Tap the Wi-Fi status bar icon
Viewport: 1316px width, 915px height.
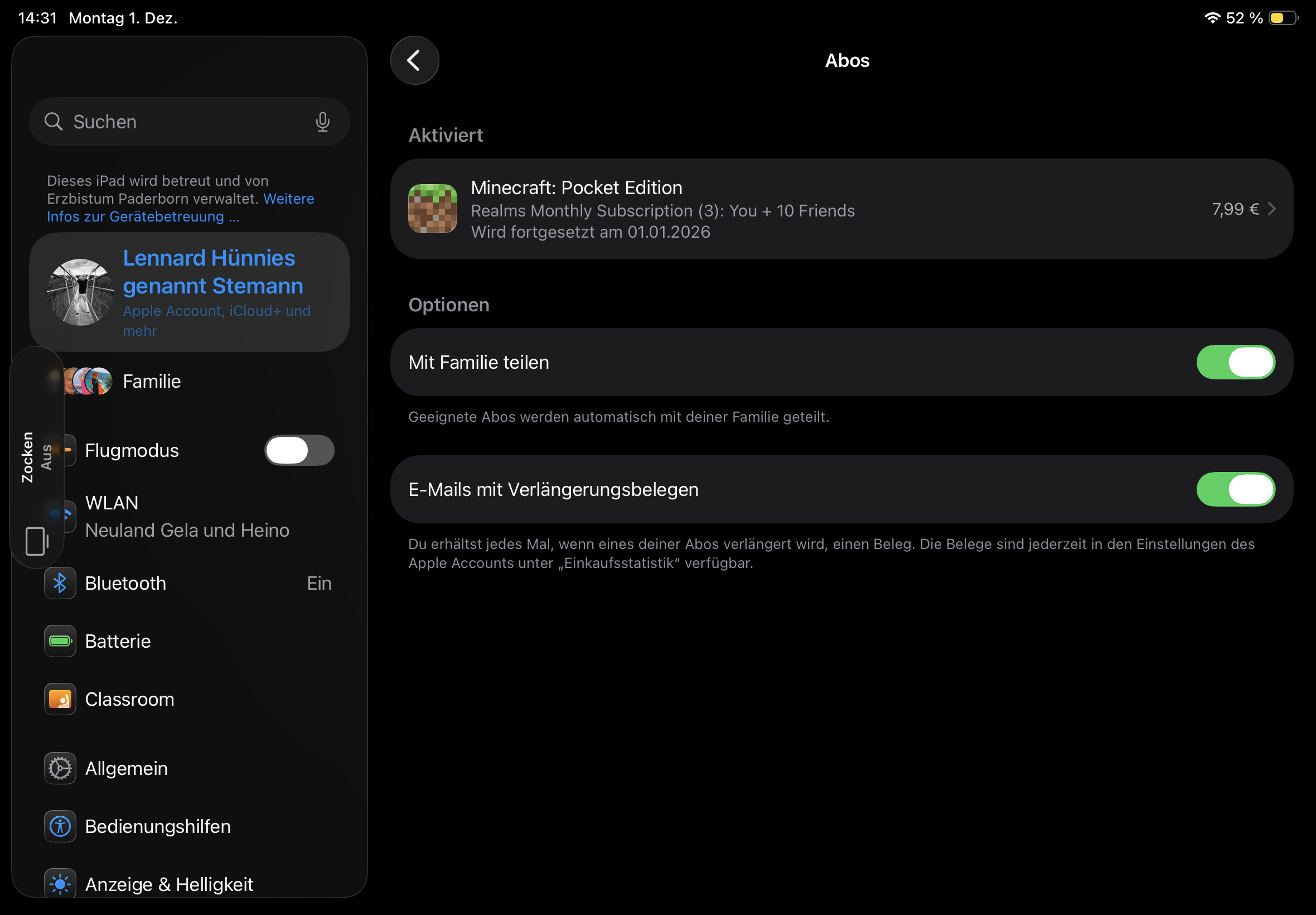pos(1212,18)
